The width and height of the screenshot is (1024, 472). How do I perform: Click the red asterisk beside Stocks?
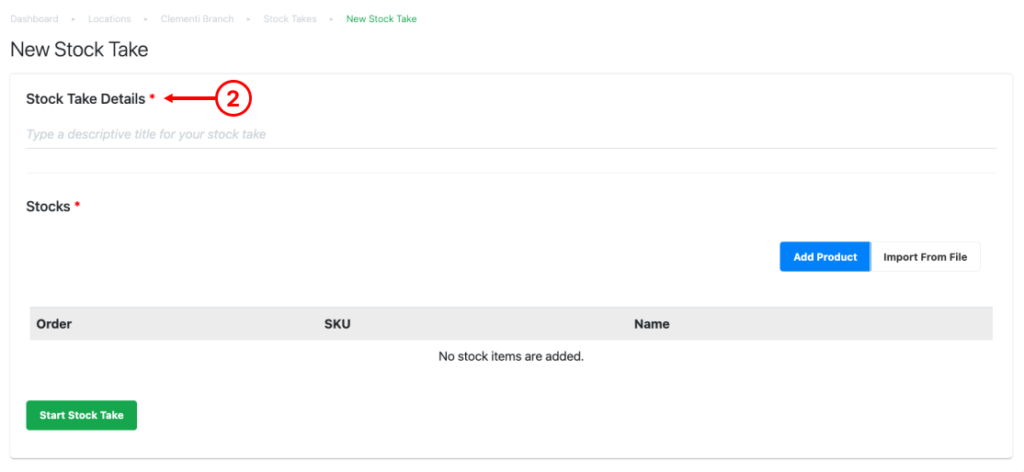77,204
